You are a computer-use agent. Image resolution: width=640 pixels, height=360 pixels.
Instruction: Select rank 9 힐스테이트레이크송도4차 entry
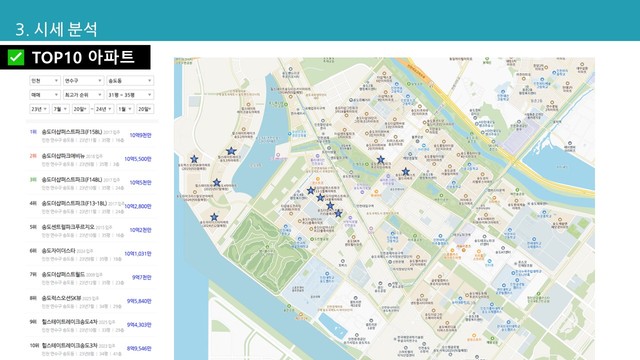coord(92,325)
